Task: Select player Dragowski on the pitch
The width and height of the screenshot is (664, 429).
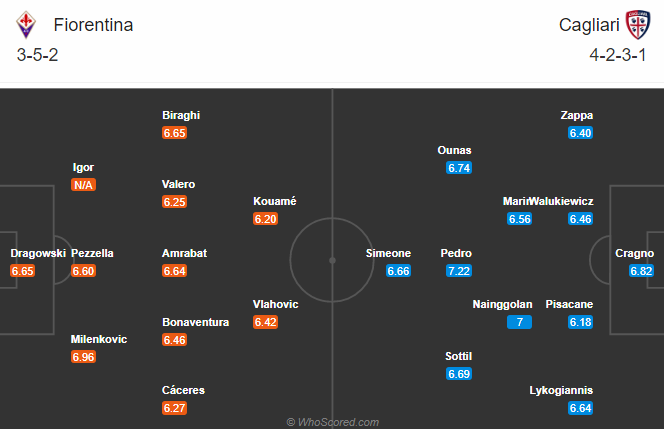Action: pyautogui.click(x=38, y=253)
